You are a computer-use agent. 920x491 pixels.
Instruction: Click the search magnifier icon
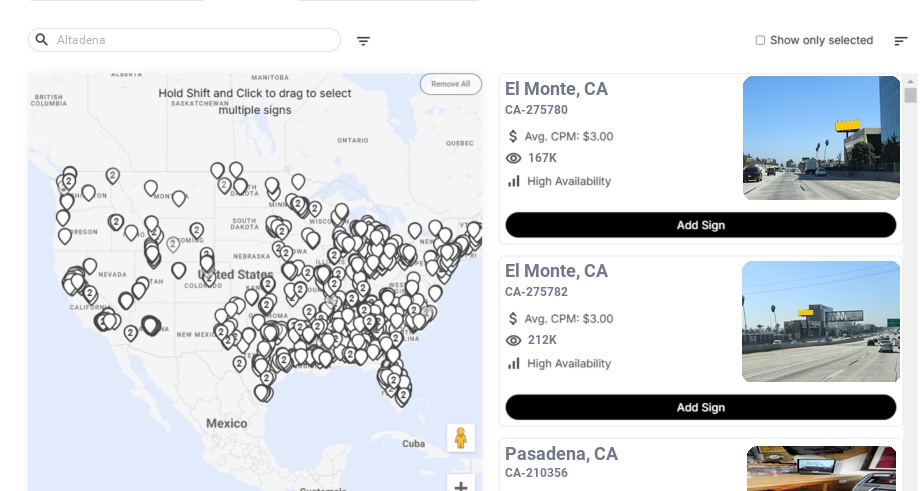[x=42, y=40]
